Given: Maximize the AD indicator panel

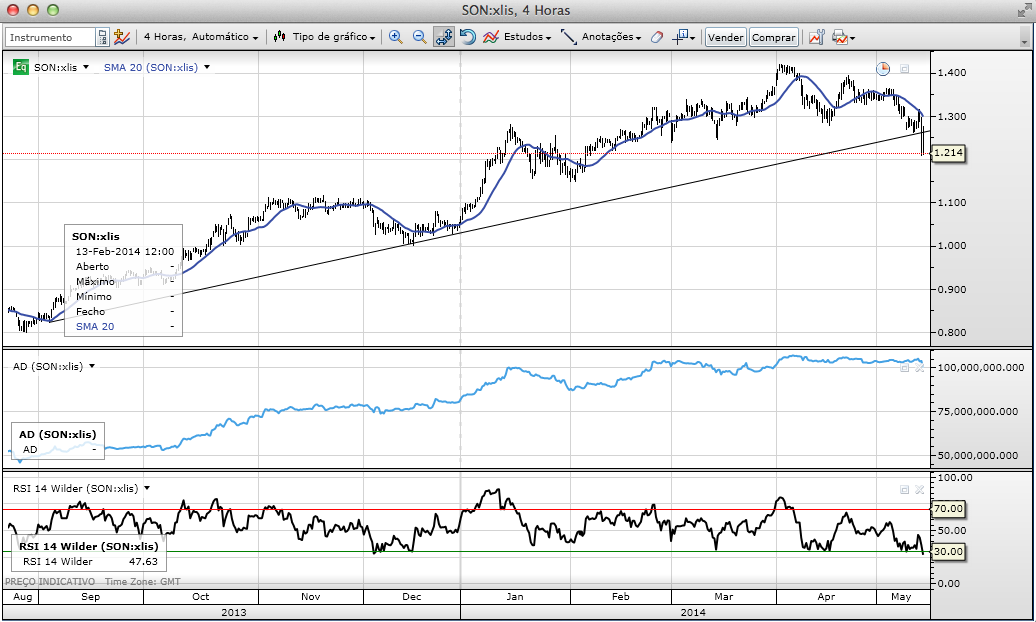Looking at the screenshot, I should tap(904, 367).
